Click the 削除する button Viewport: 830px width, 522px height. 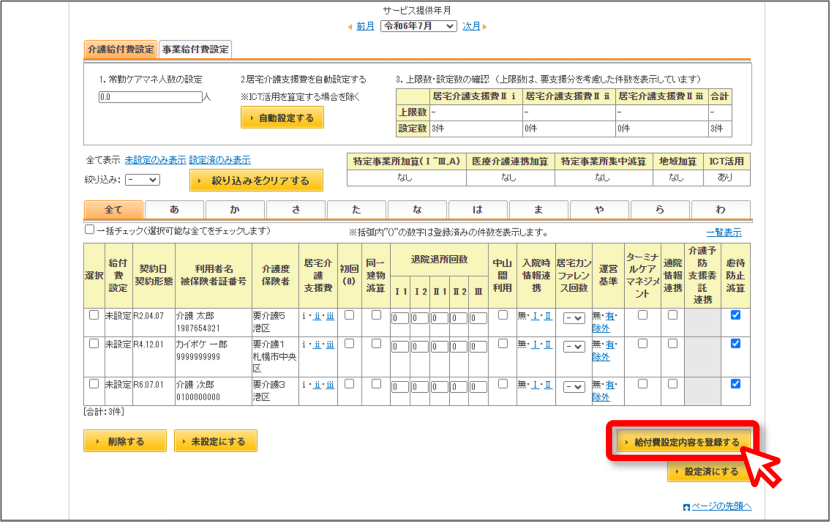click(x=125, y=441)
